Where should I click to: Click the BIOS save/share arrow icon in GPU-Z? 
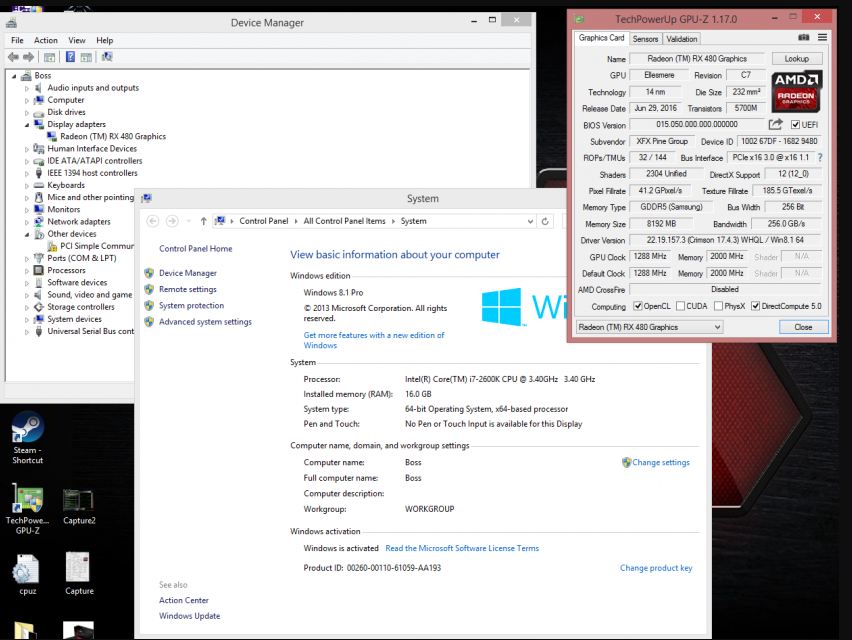pos(775,124)
